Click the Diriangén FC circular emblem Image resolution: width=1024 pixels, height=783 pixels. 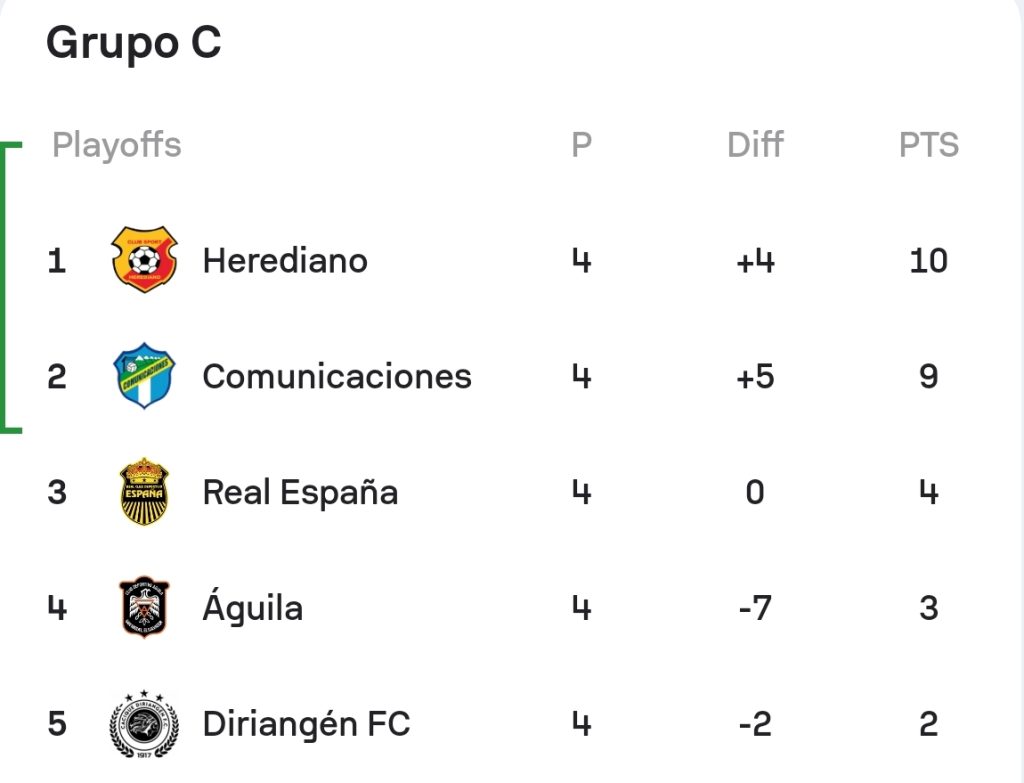pos(144,724)
